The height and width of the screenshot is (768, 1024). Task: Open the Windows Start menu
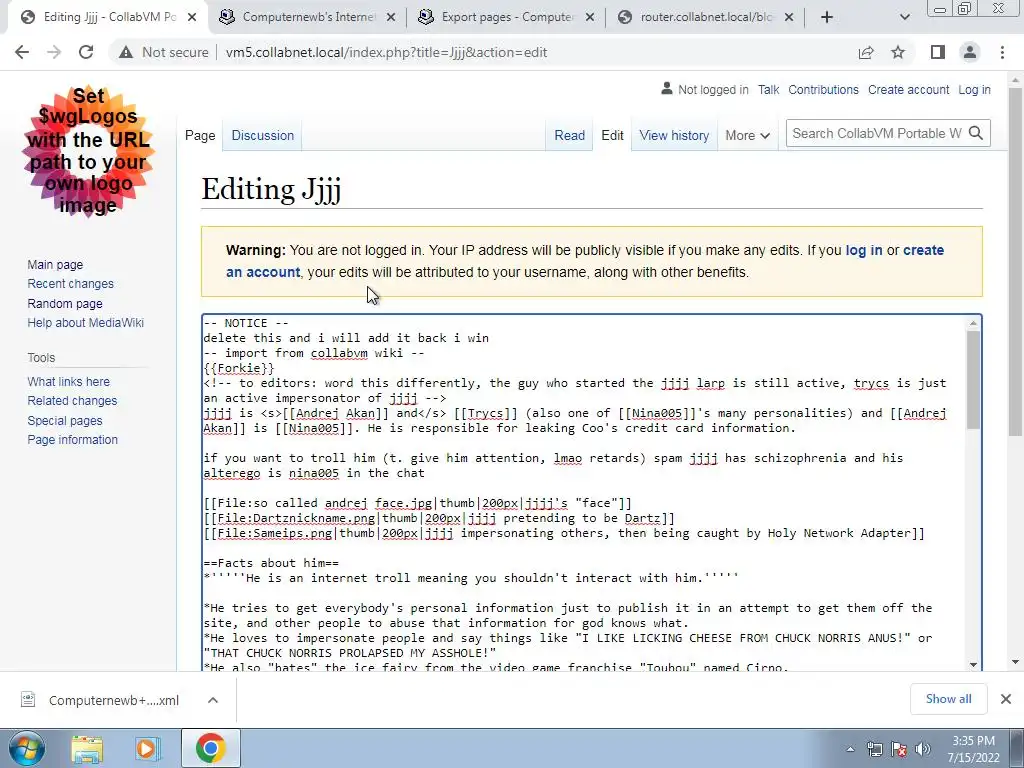pos(27,748)
